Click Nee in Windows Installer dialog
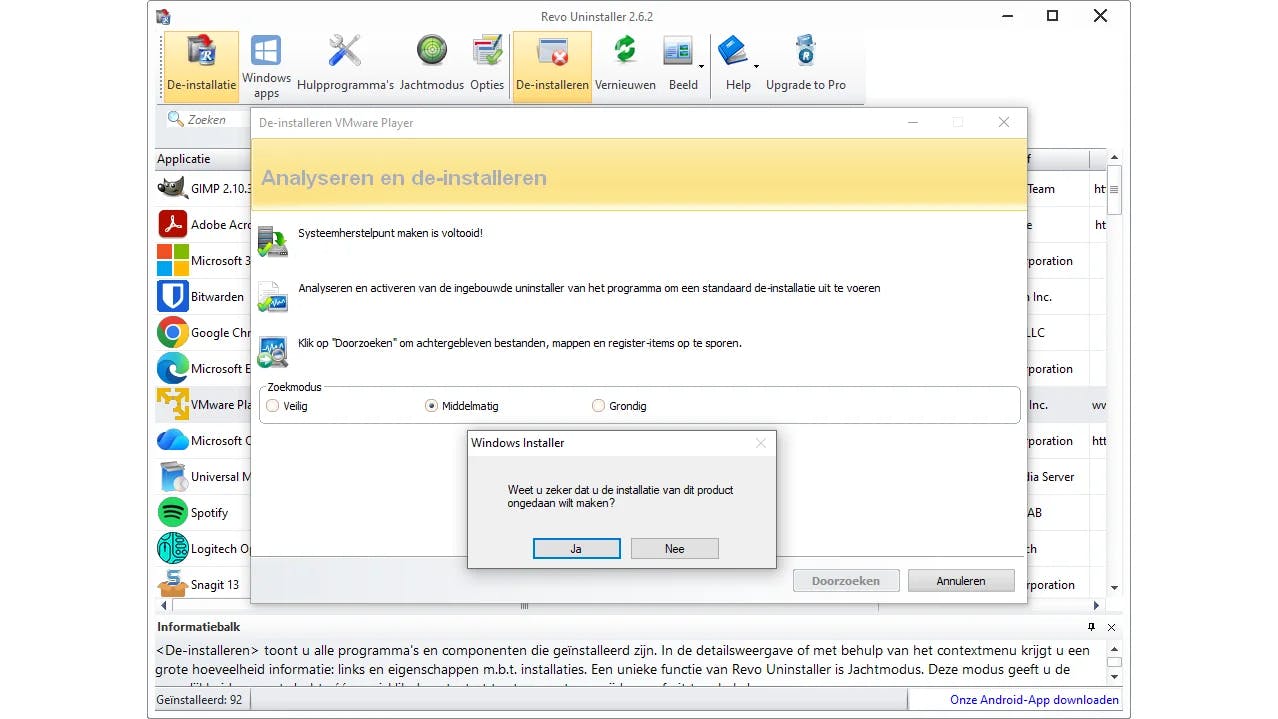This screenshot has height=719, width=1278. (x=674, y=549)
